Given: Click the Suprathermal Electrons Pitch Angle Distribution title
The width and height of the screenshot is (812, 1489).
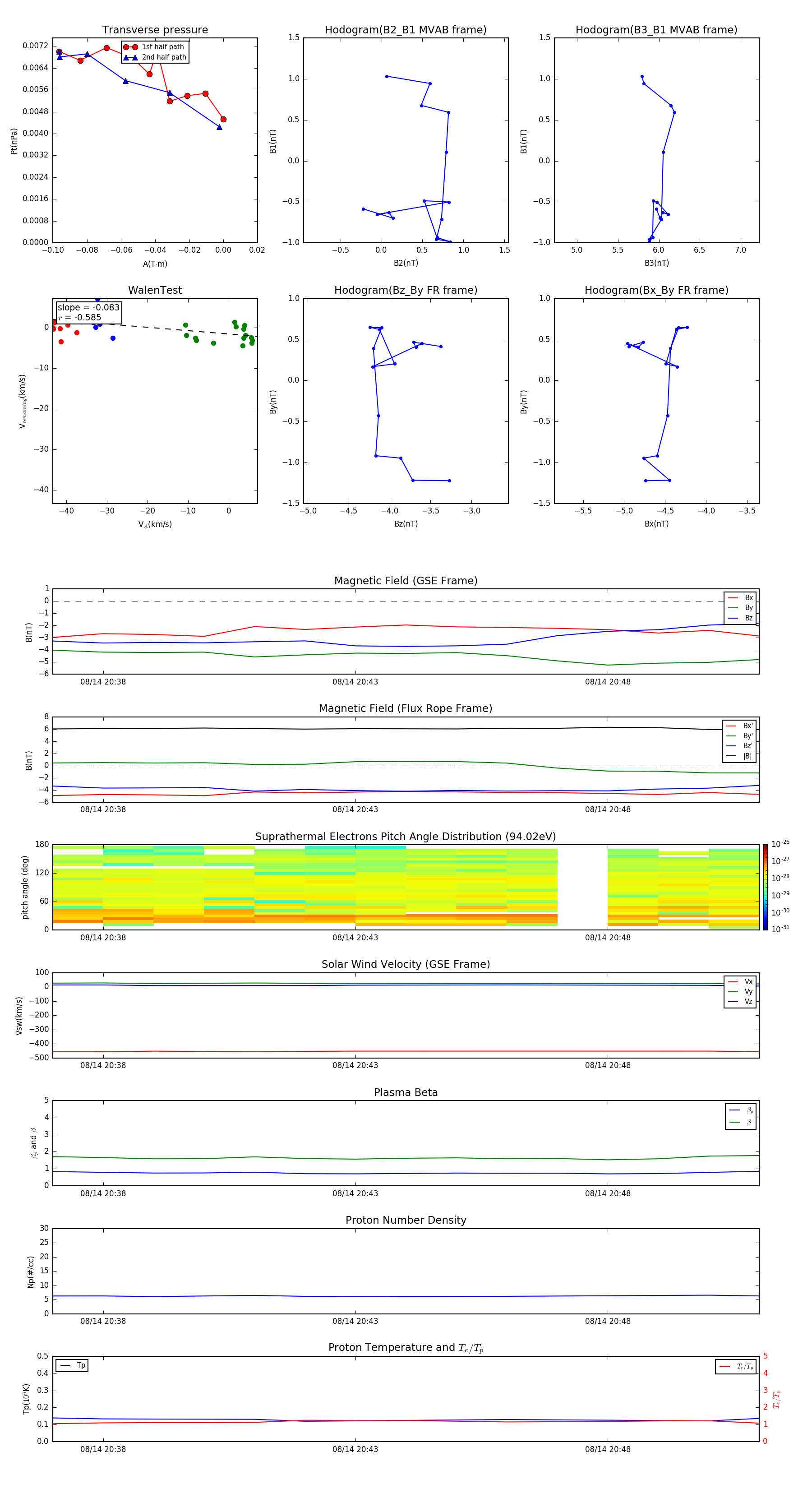Looking at the screenshot, I should coord(406,837).
